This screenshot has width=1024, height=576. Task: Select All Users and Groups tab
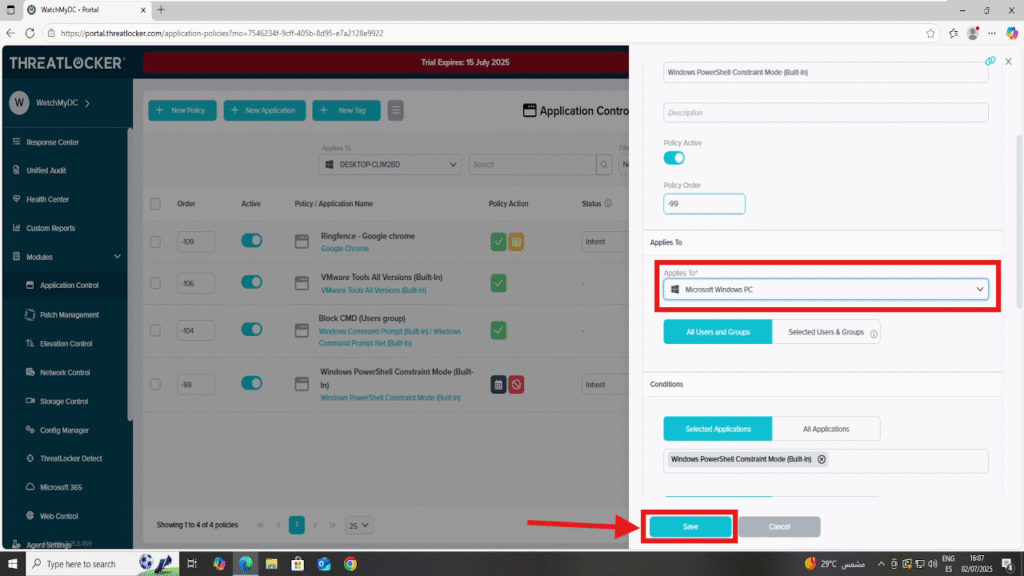tap(718, 332)
